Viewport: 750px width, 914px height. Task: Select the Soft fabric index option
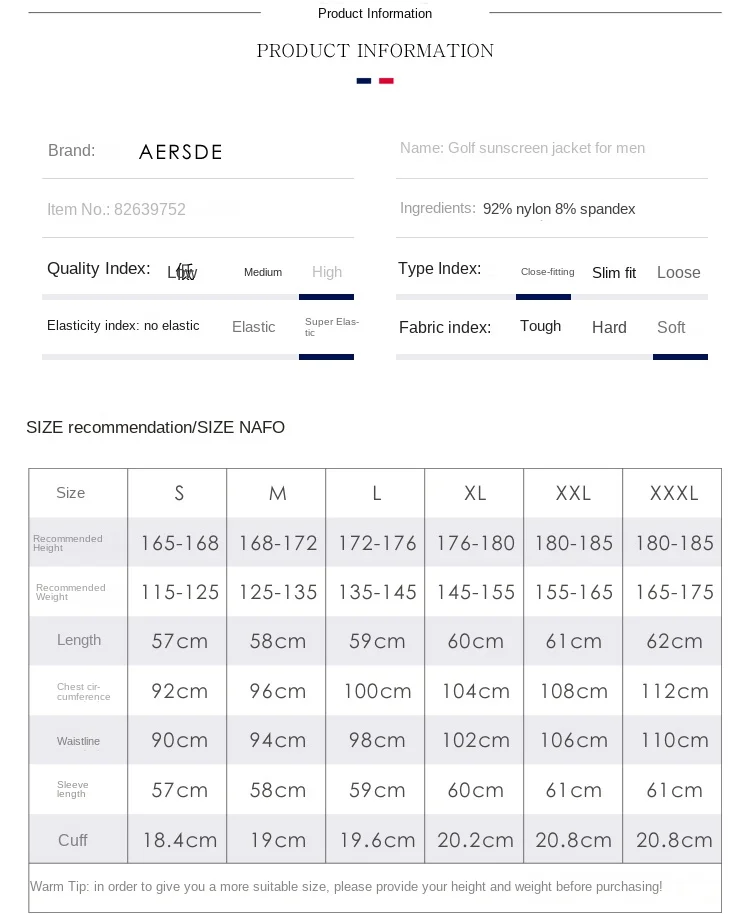click(671, 328)
